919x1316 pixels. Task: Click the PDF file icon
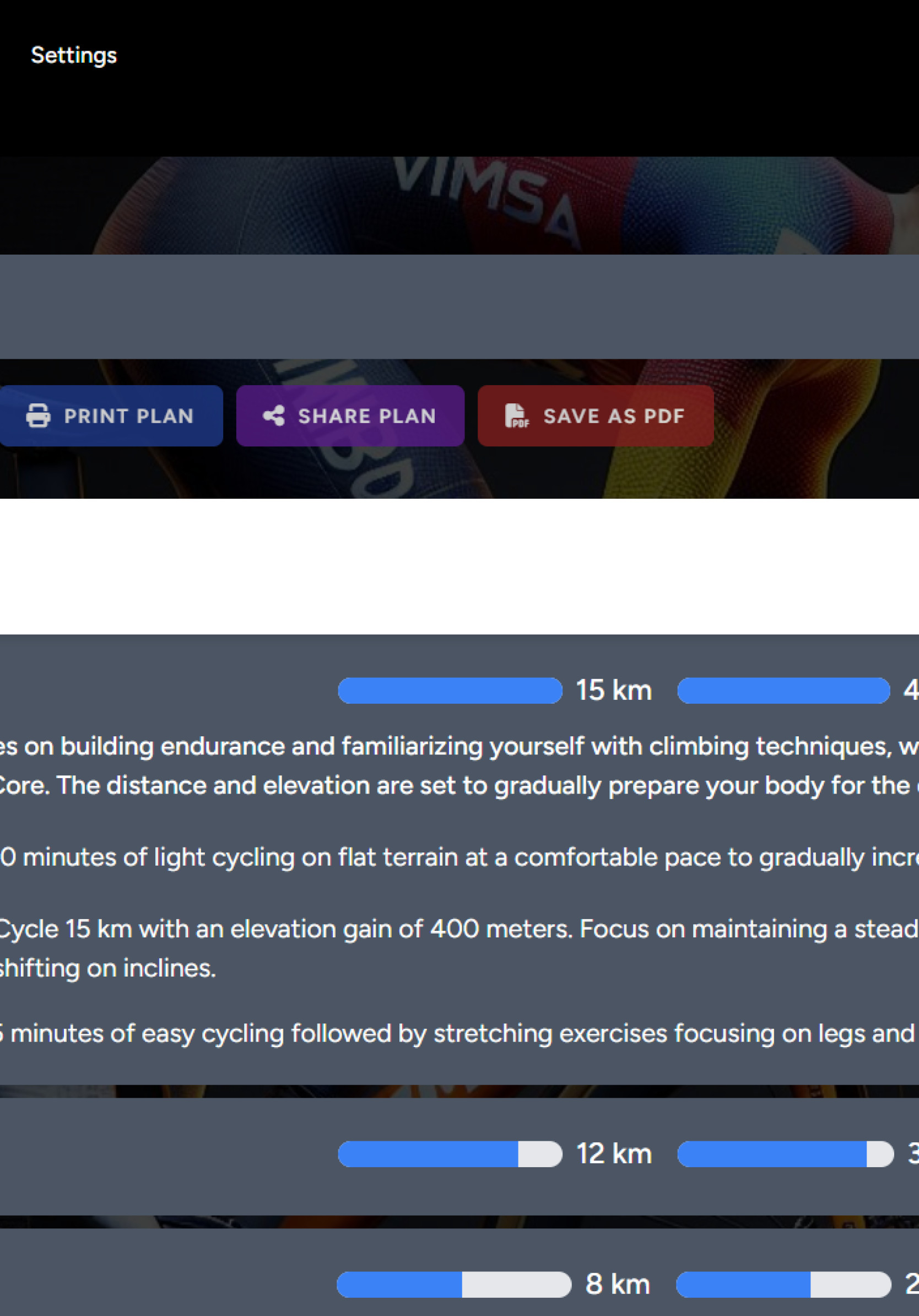(x=516, y=416)
